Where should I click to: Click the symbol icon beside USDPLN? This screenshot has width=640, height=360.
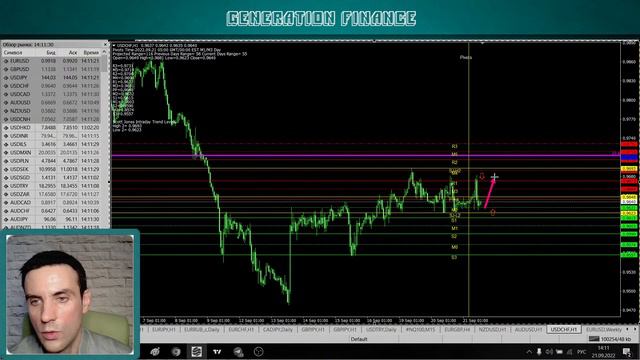(6, 161)
